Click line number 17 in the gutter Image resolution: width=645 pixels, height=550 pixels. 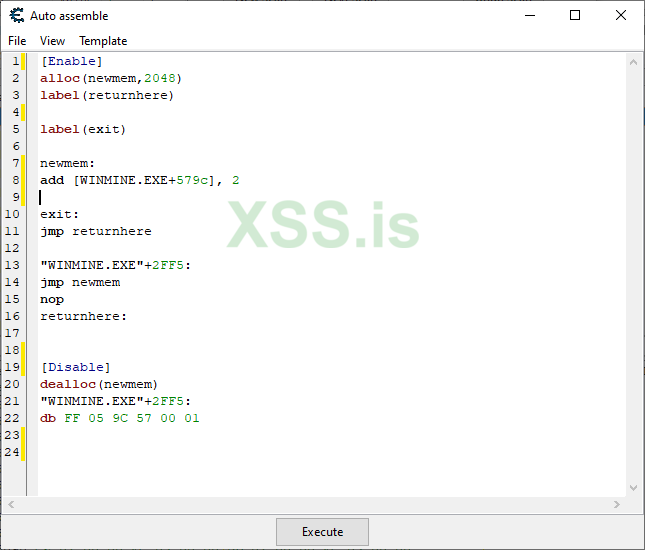click(12, 333)
